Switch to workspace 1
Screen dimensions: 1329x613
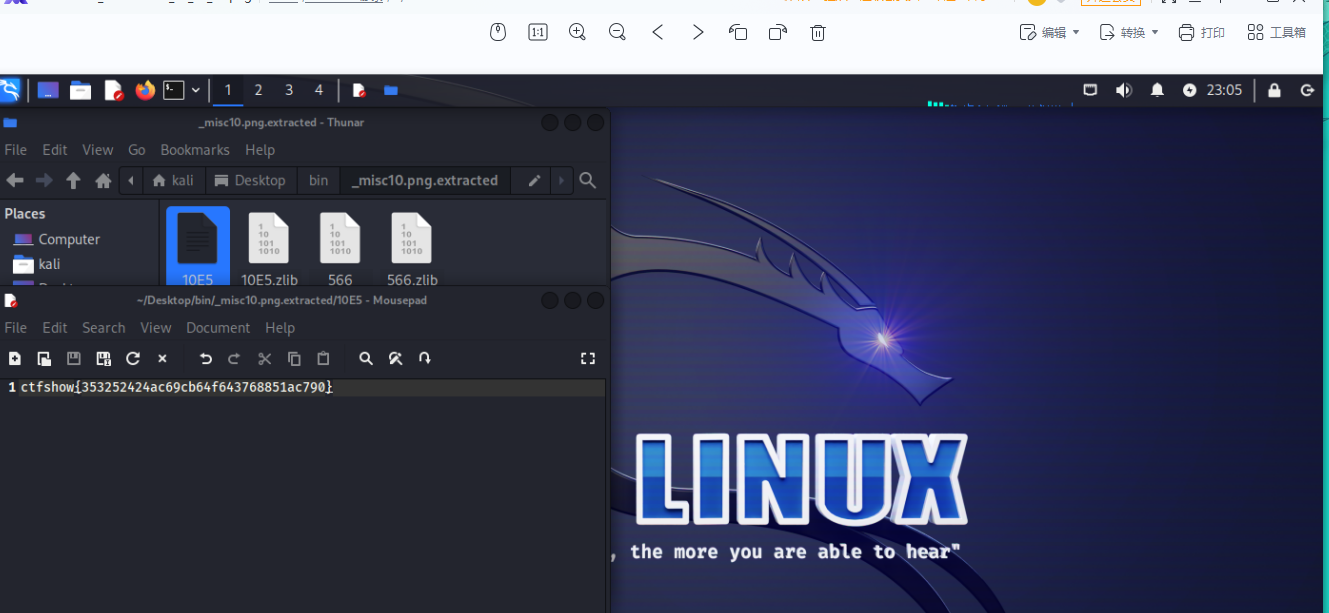coord(228,90)
